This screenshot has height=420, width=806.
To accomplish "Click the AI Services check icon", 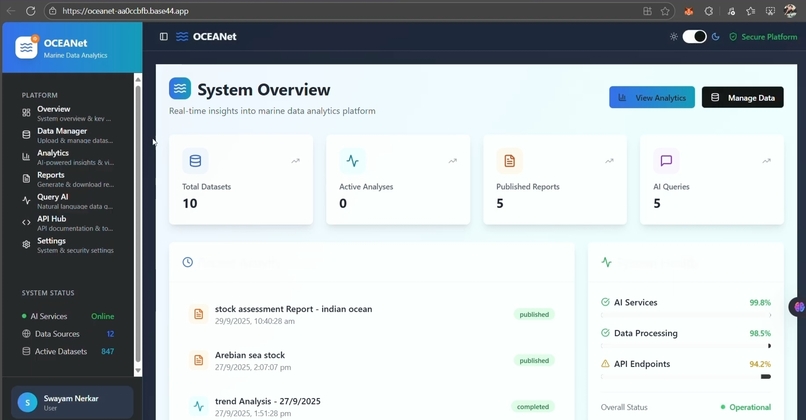I will pos(605,302).
